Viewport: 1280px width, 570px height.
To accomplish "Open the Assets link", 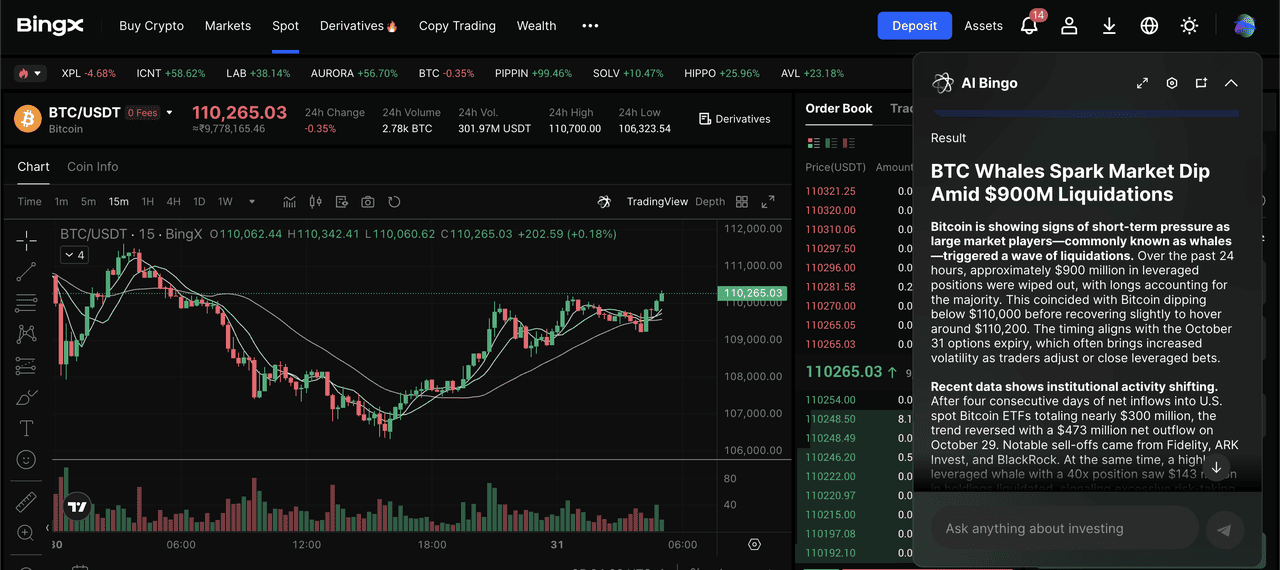I will (983, 26).
